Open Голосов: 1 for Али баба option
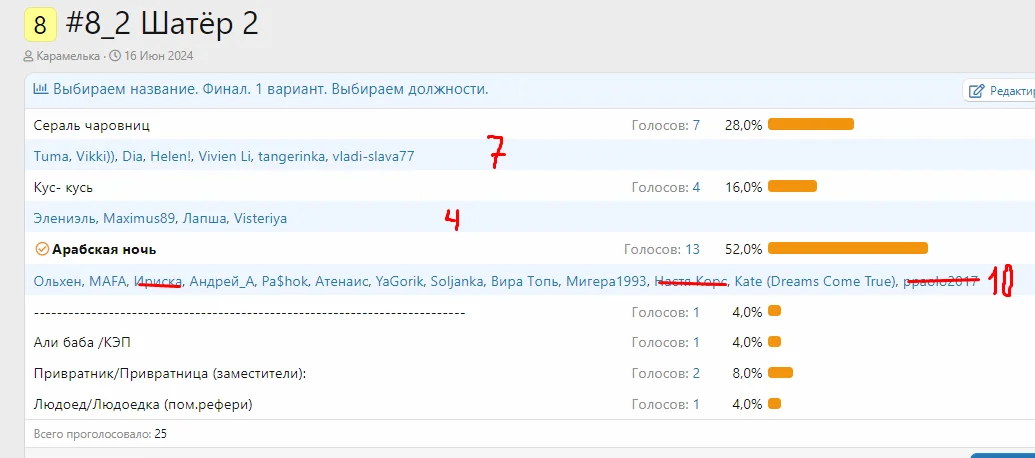 point(665,343)
